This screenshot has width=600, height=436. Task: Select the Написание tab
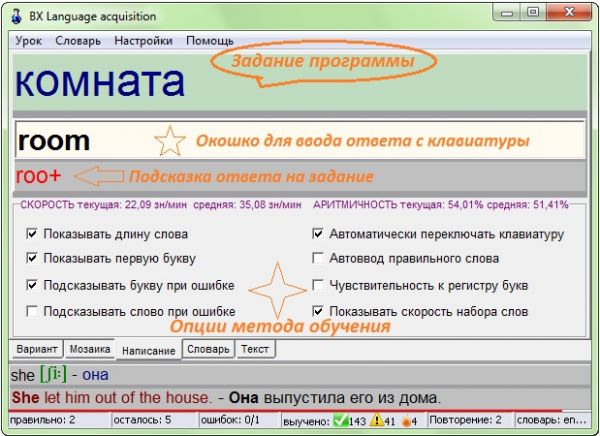click(148, 350)
